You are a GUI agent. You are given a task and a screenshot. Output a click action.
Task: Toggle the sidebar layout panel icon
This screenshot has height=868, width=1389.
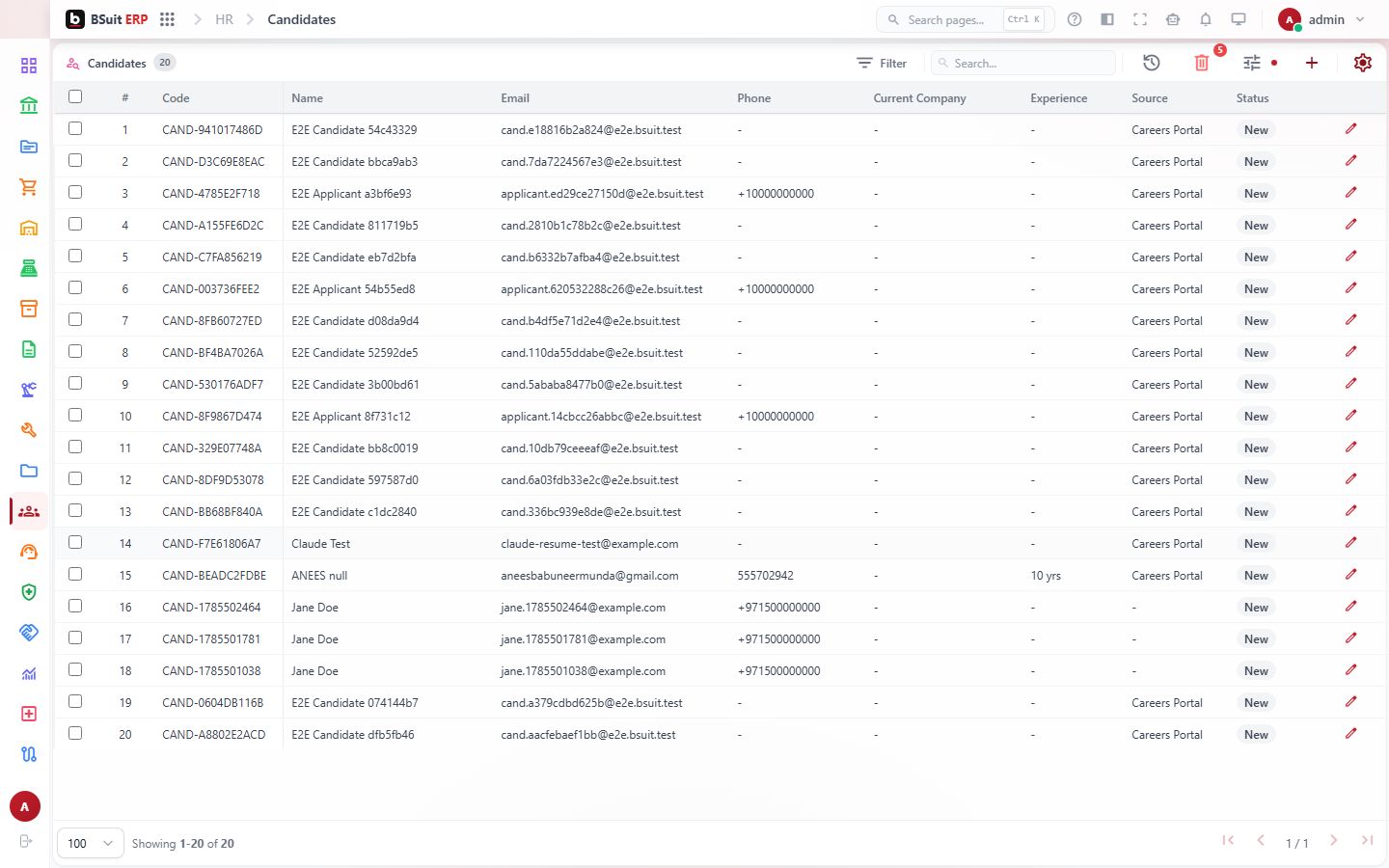(x=1107, y=19)
